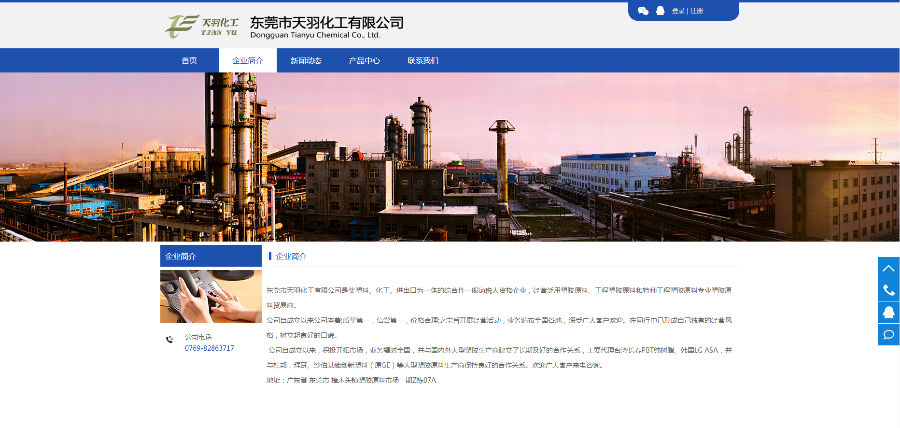
Task: Click the floating message bubble icon
Action: [x=889, y=334]
